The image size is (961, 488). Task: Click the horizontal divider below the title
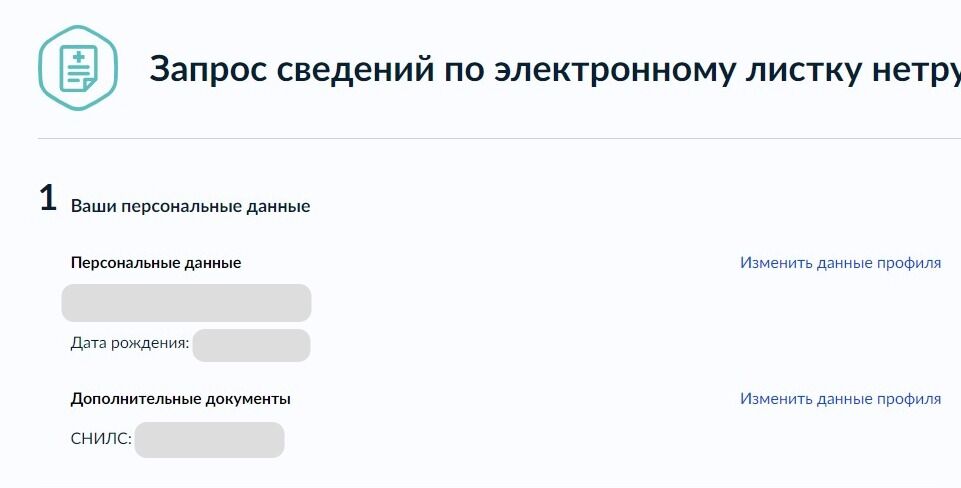(x=499, y=139)
